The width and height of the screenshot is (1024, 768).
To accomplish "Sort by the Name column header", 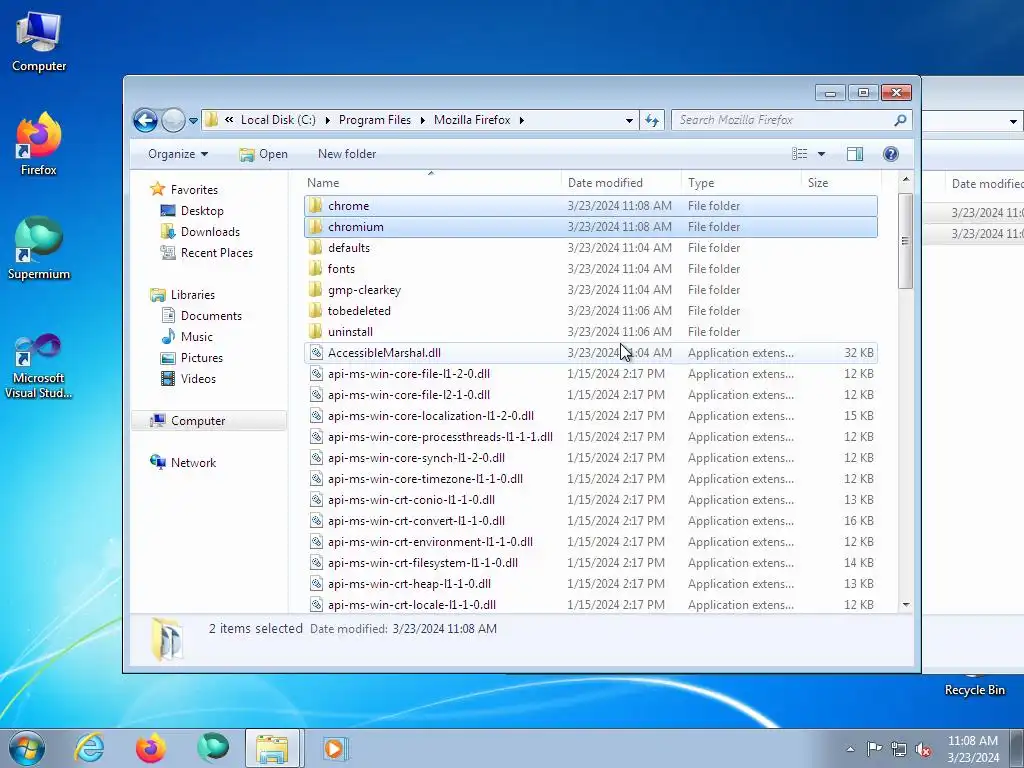I will click(431, 183).
